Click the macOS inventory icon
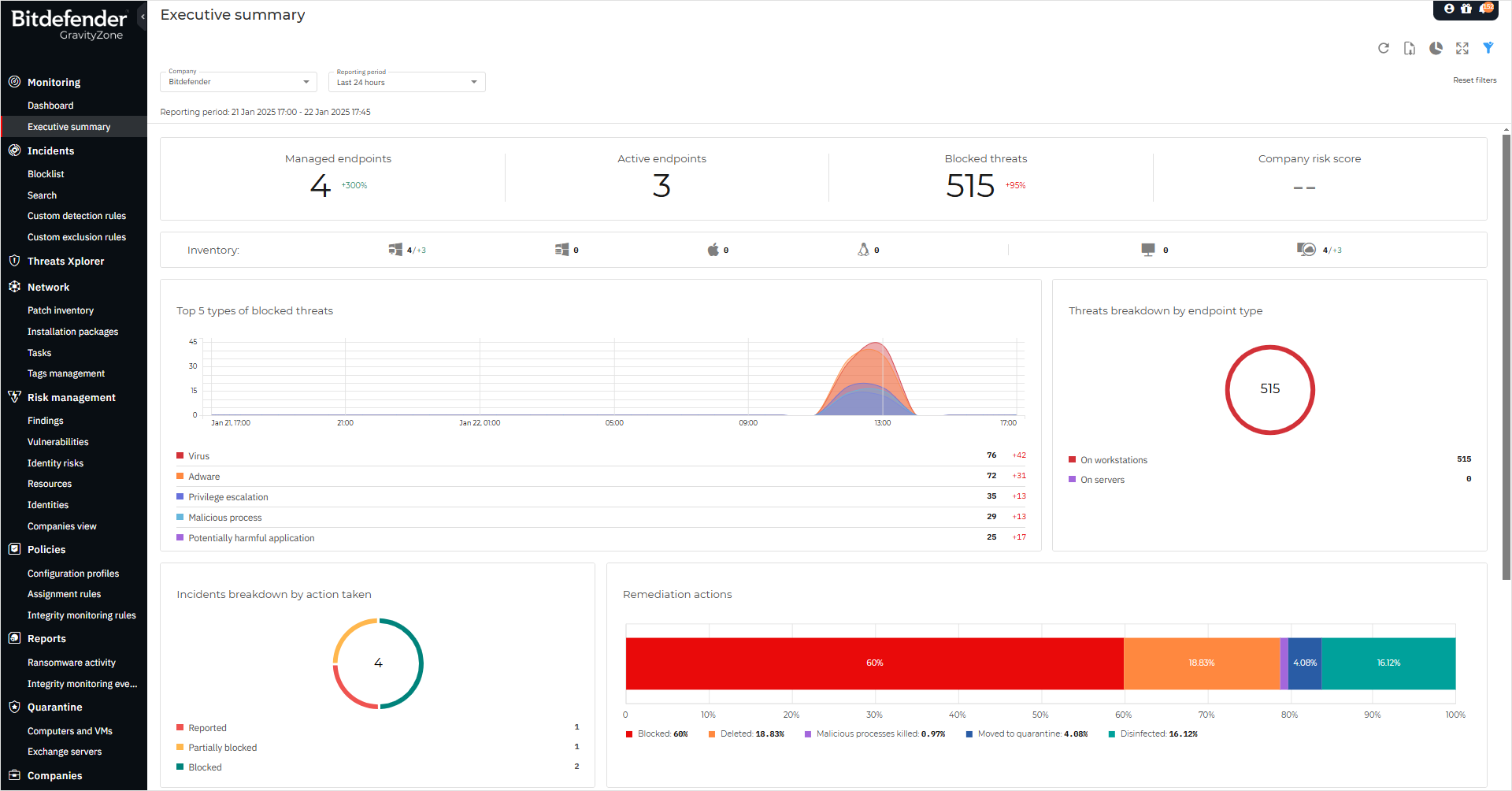1512x791 pixels. (713, 249)
